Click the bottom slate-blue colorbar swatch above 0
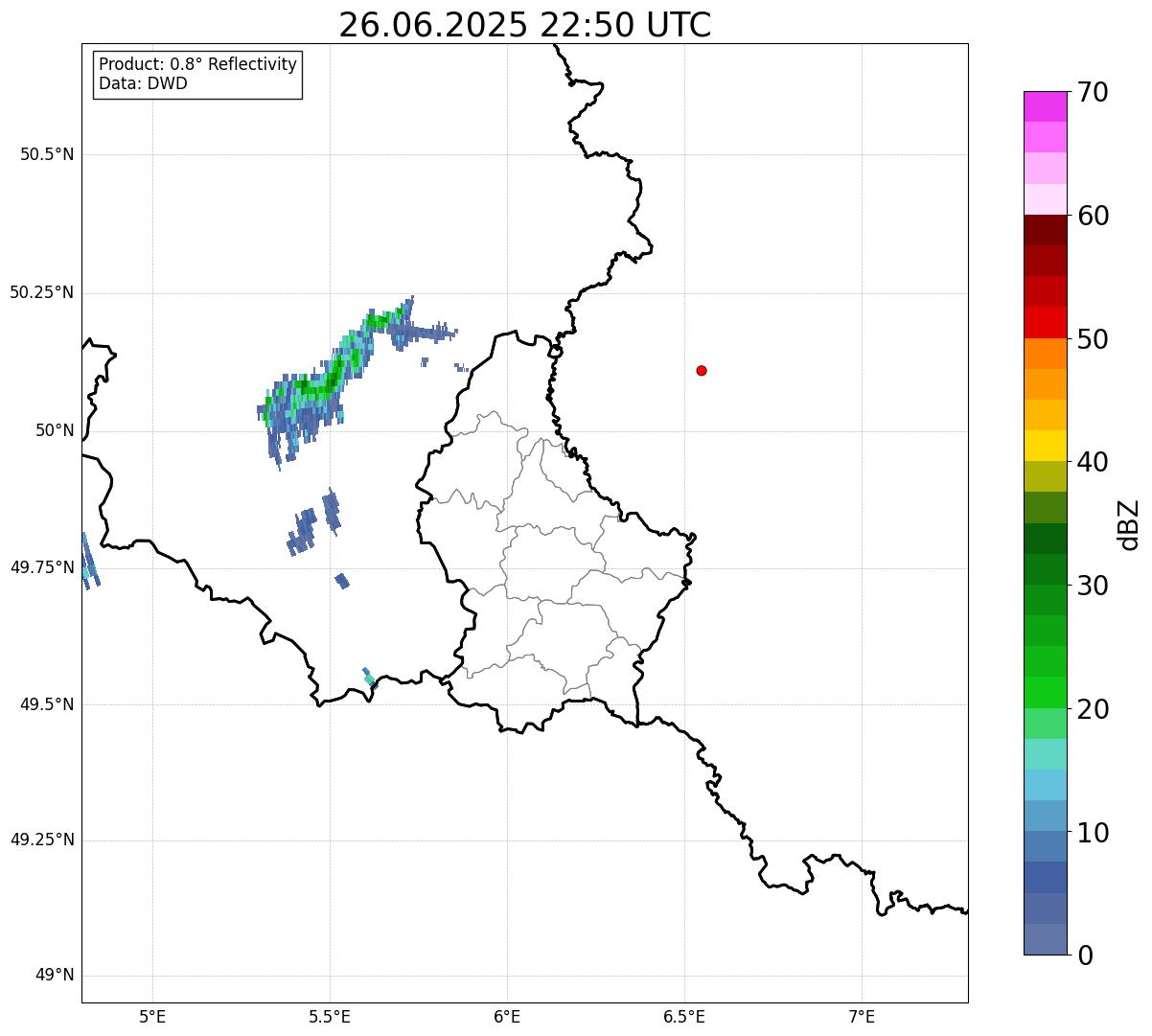This screenshot has height=1036, width=1152. (x=1045, y=939)
